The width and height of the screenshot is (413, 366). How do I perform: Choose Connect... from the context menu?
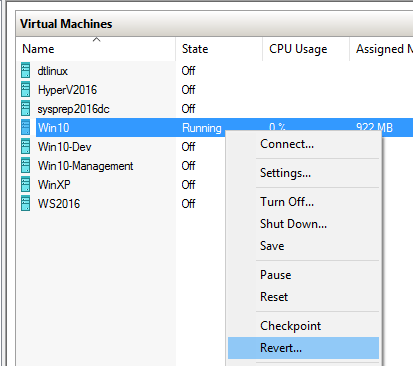pyautogui.click(x=303, y=144)
